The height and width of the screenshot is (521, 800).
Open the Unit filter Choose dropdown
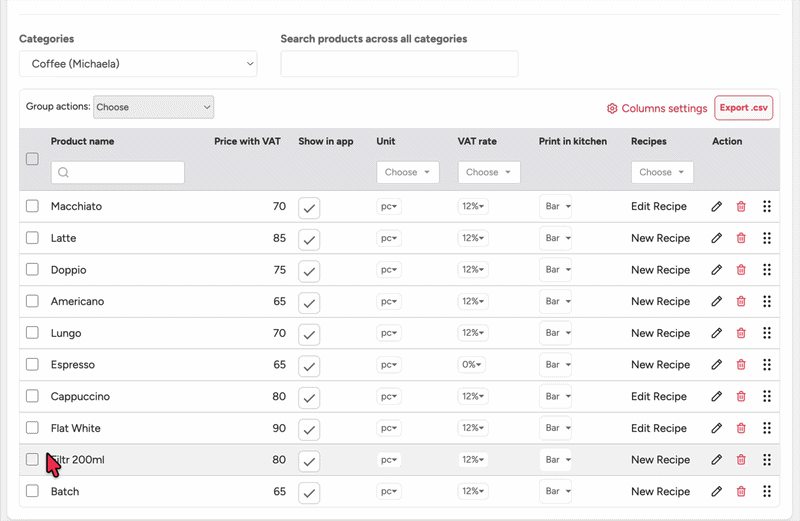coord(408,172)
